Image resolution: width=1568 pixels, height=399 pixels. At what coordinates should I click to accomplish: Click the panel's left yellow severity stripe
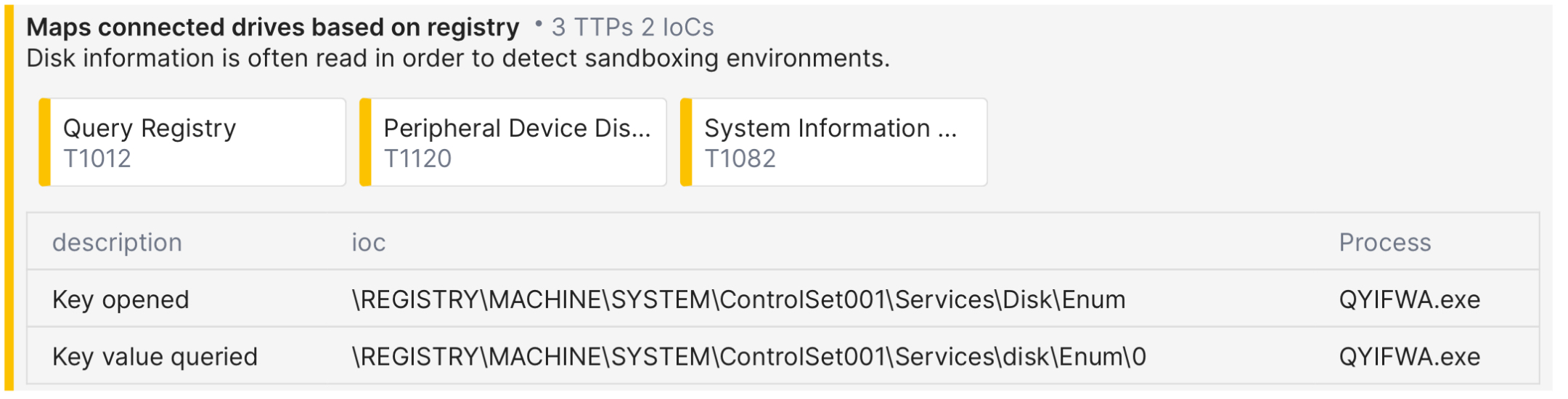(9, 198)
